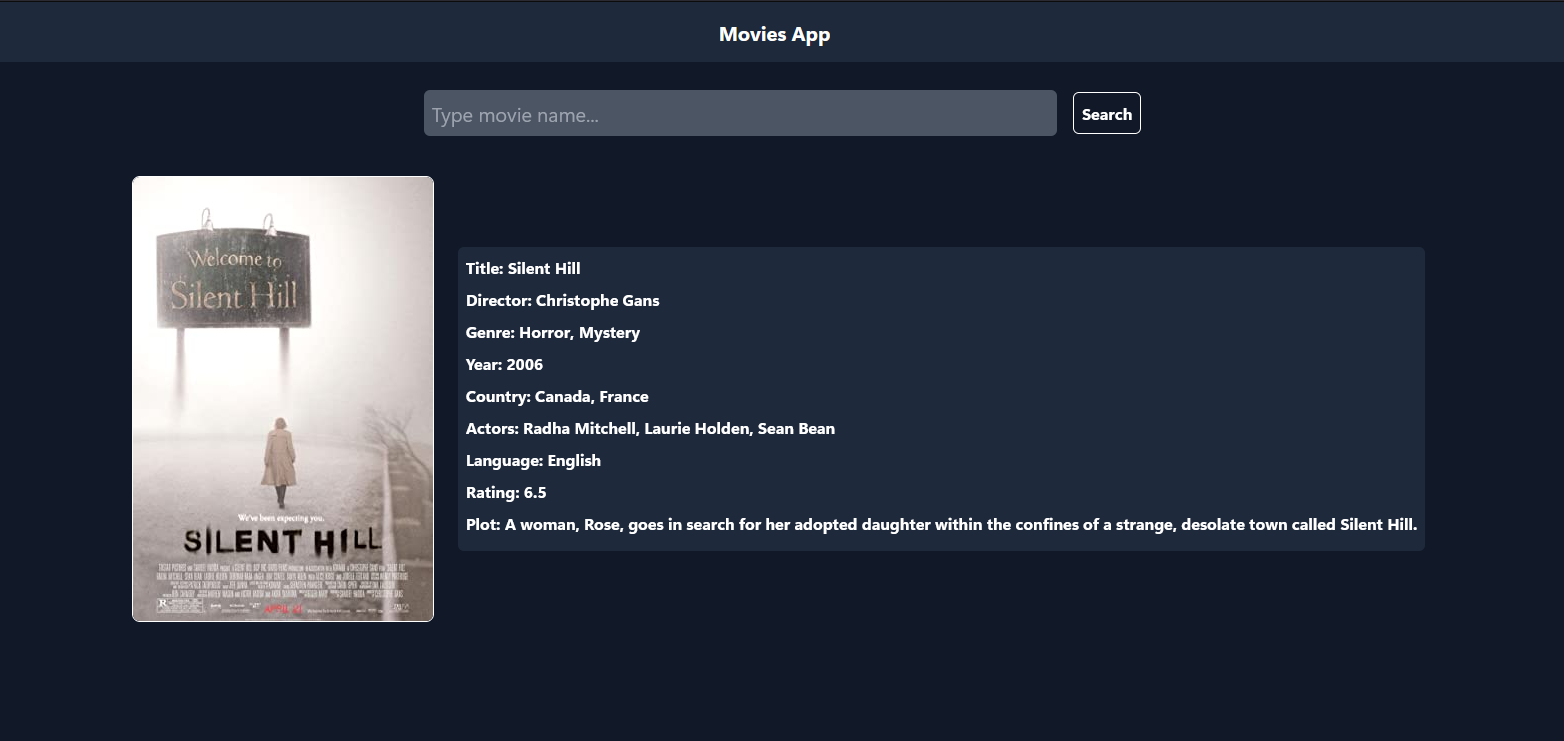Open the Silent Hill movie poster
The height and width of the screenshot is (741, 1564).
point(283,399)
